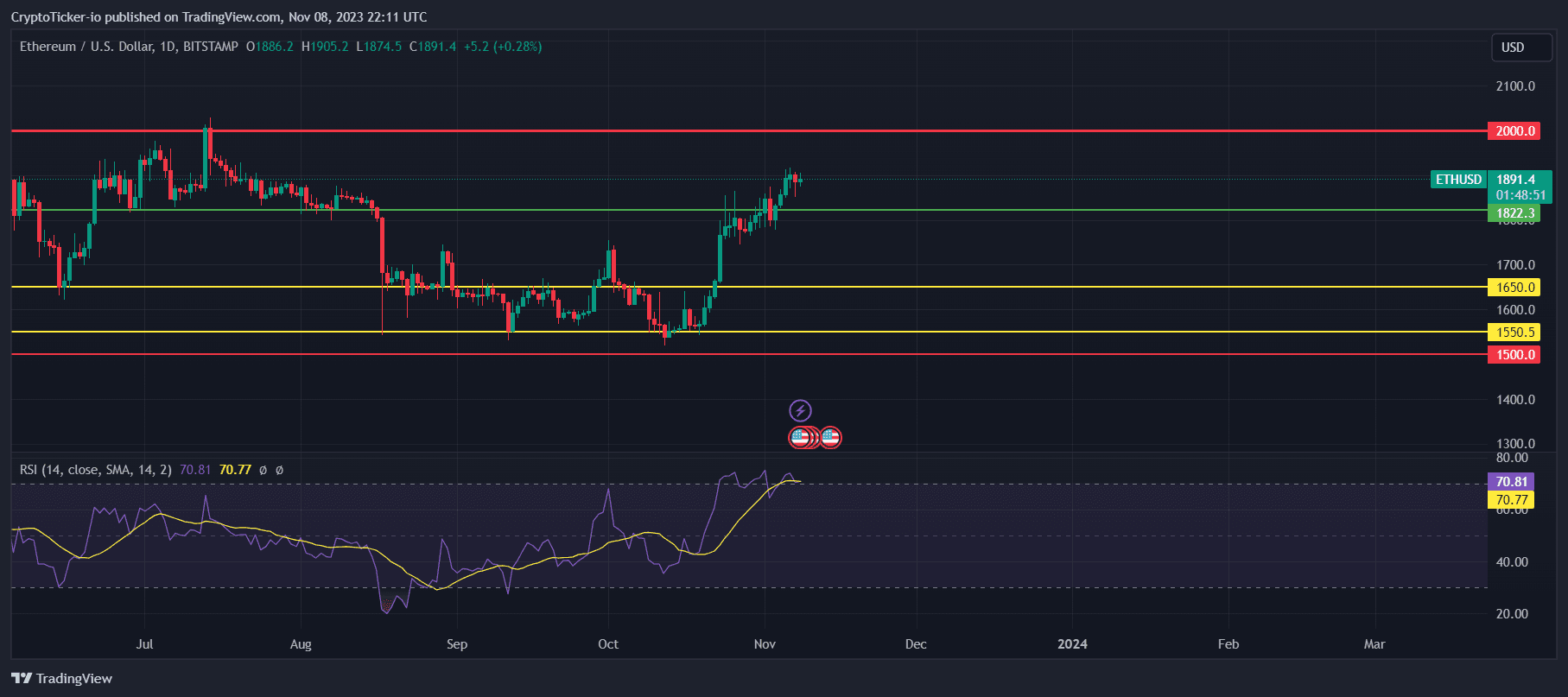The height and width of the screenshot is (697, 1568).
Task: Click the CryptoTicker-io published header text
Action: [x=219, y=17]
